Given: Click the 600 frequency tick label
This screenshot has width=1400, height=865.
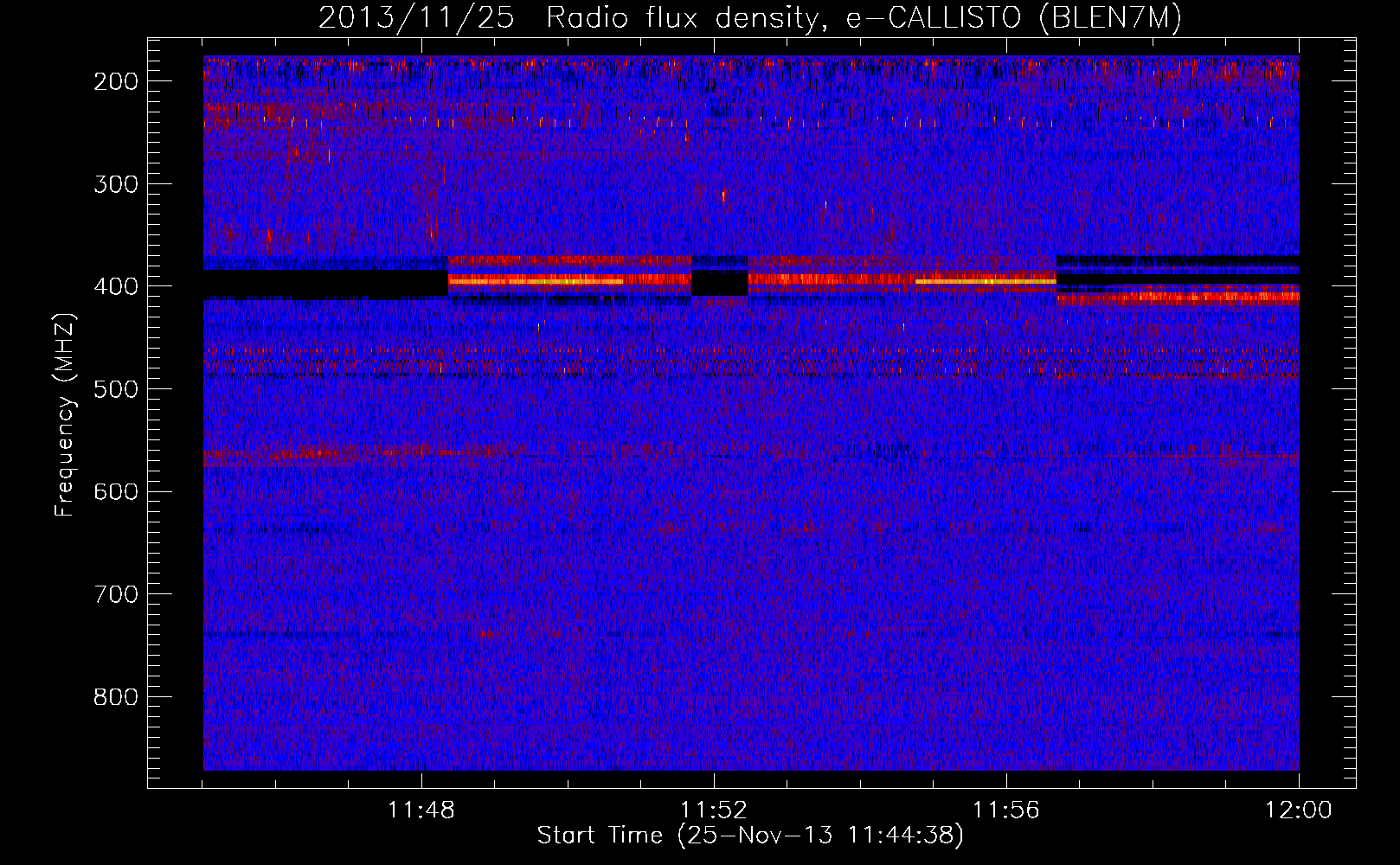Looking at the screenshot, I should [115, 491].
